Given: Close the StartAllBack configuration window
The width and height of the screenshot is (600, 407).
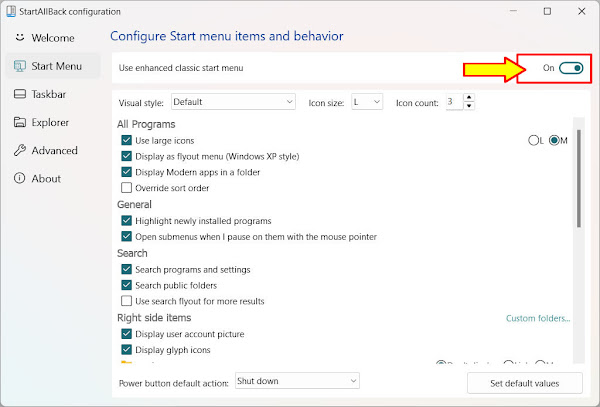Looking at the screenshot, I should coord(582,11).
